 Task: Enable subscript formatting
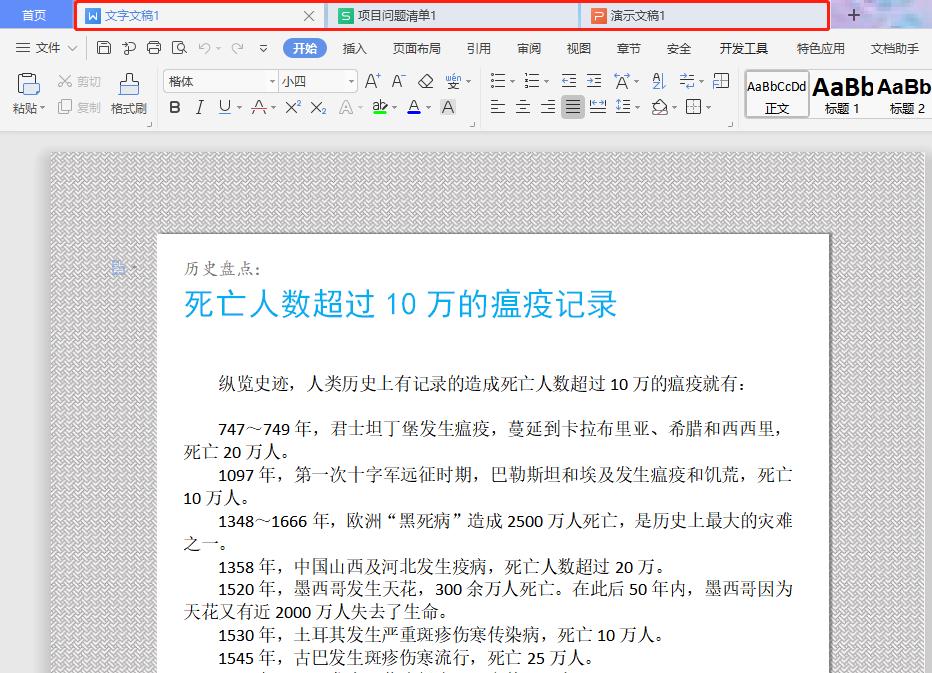click(318, 107)
